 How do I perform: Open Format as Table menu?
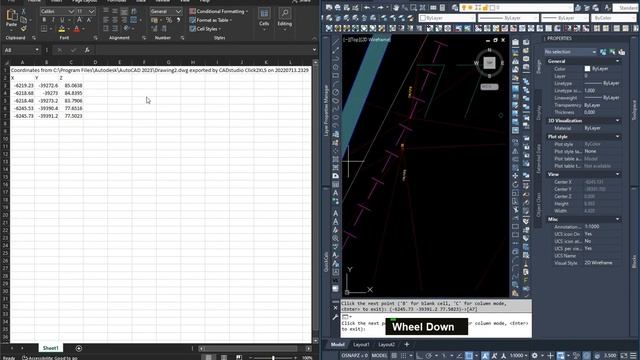[211, 20]
